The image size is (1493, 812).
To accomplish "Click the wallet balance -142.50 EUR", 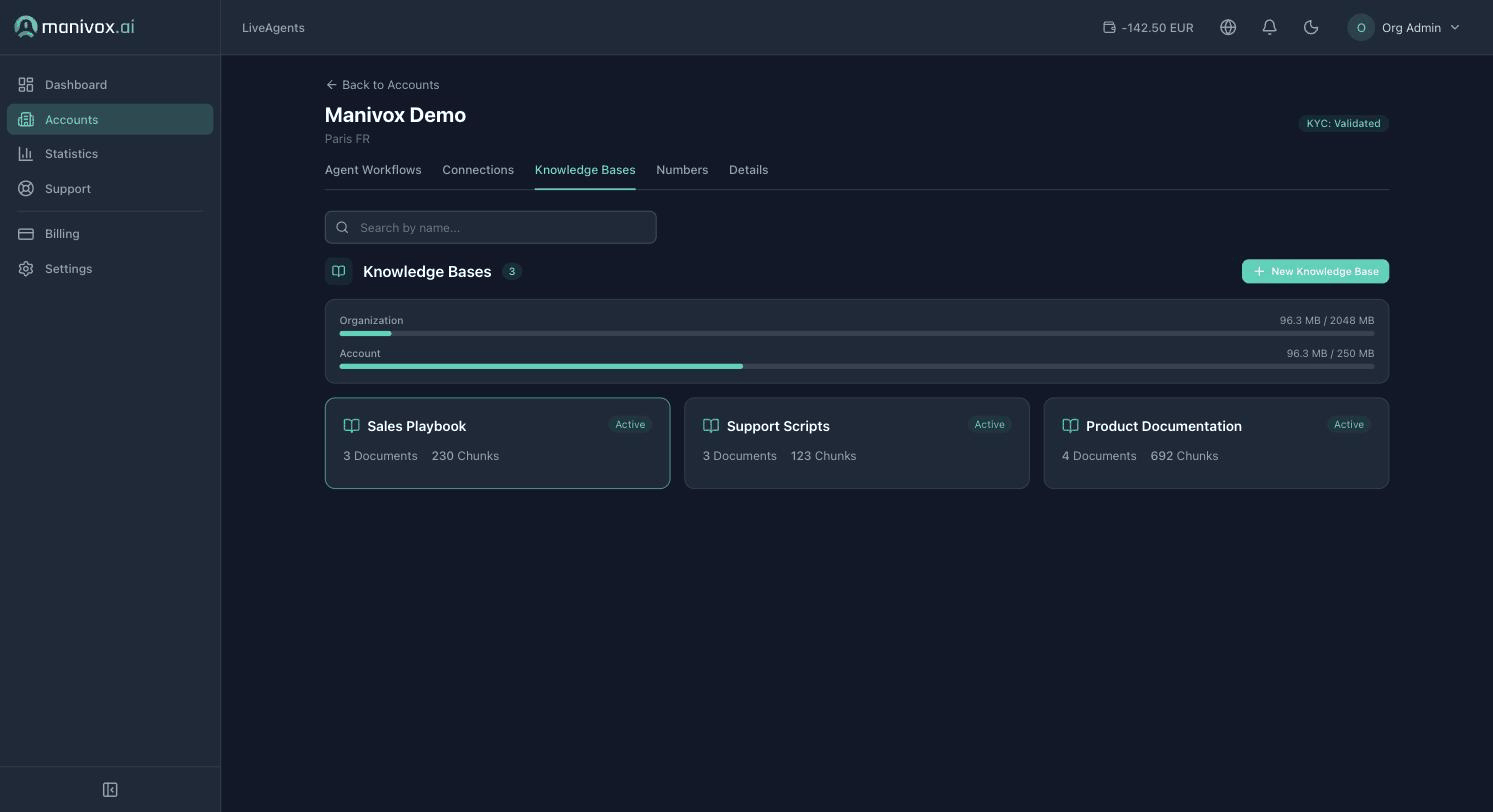I will (x=1148, y=28).
